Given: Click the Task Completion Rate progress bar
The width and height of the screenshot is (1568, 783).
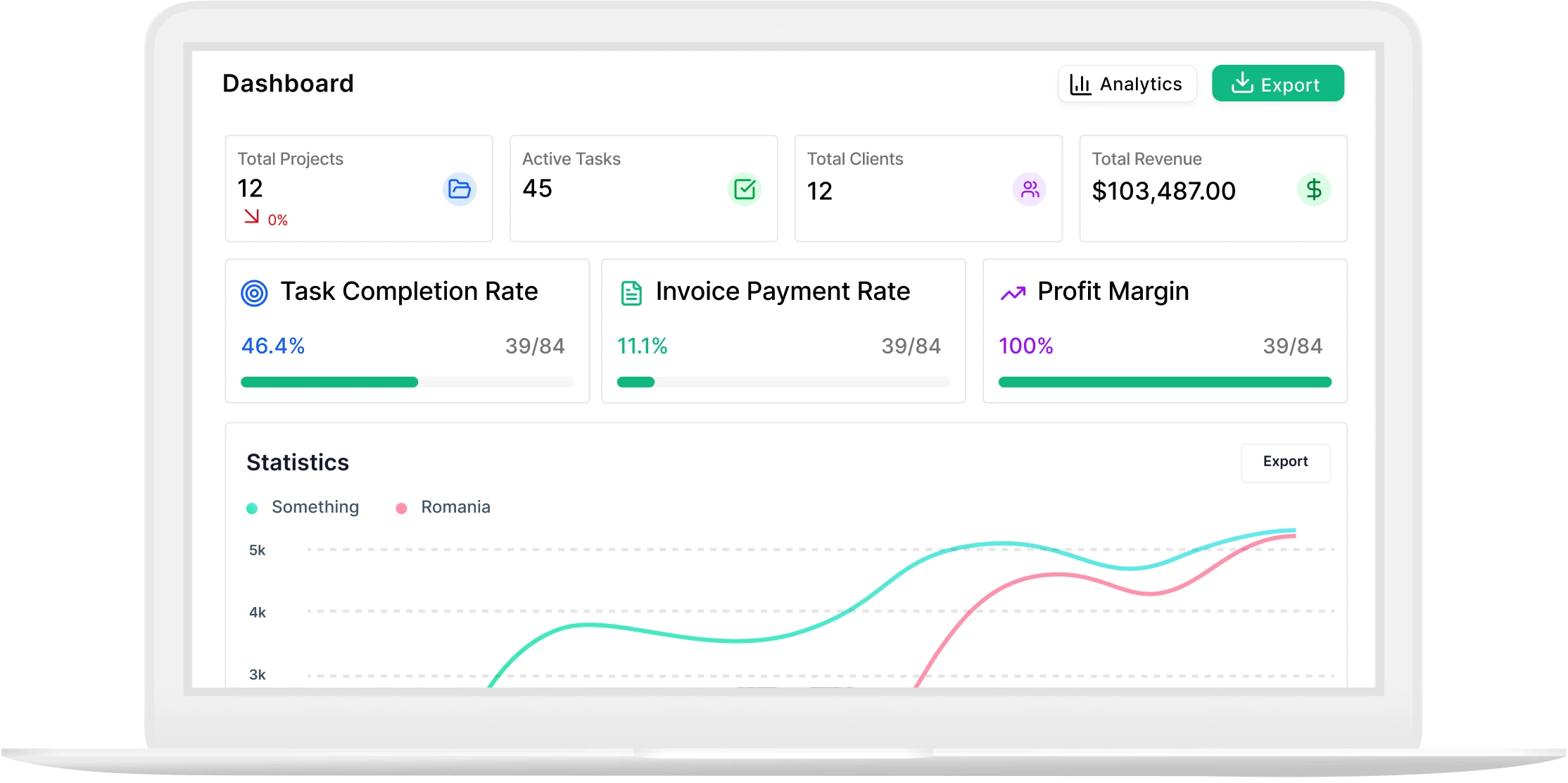Looking at the screenshot, I should tap(407, 382).
